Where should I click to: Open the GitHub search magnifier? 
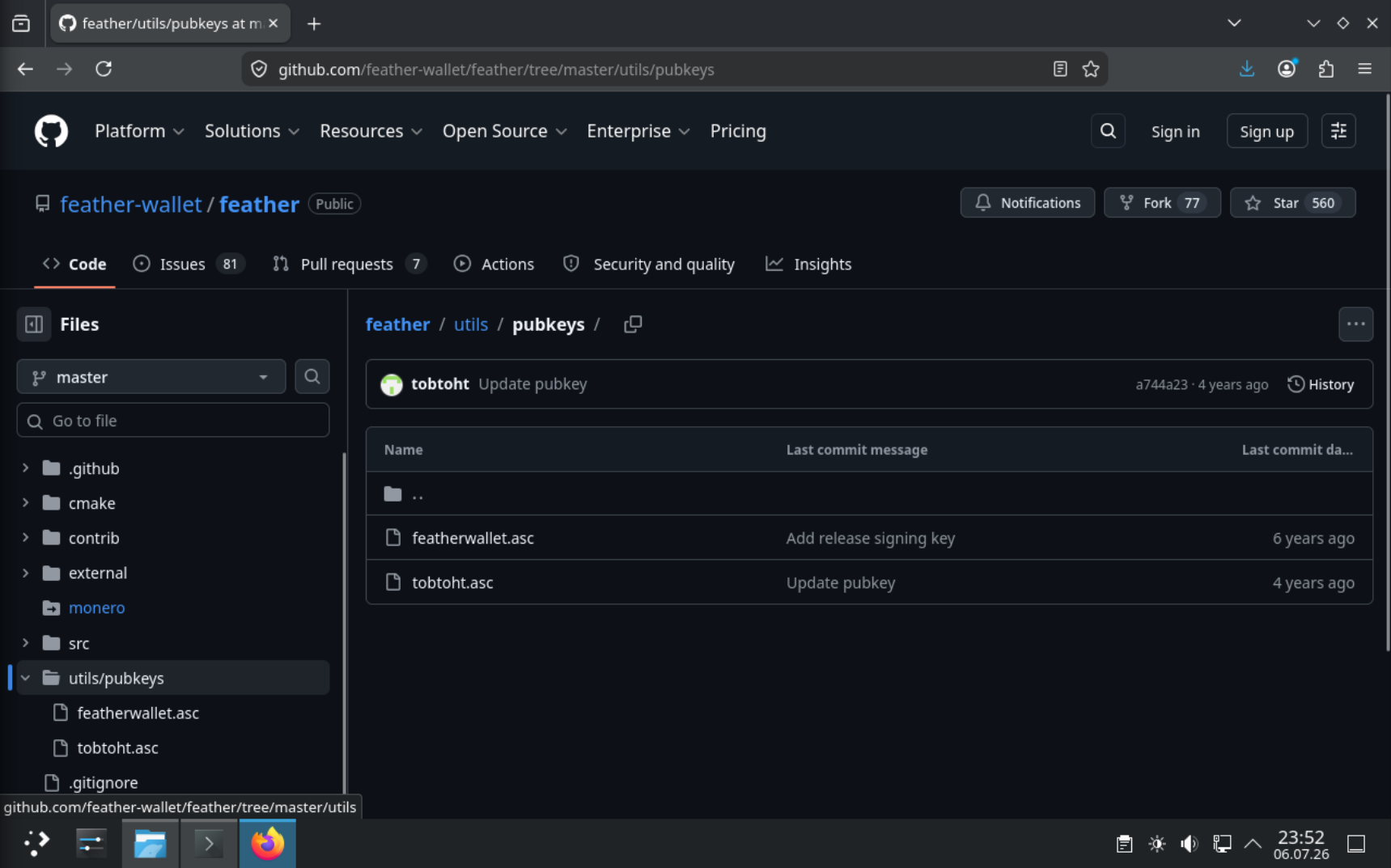(x=1108, y=131)
